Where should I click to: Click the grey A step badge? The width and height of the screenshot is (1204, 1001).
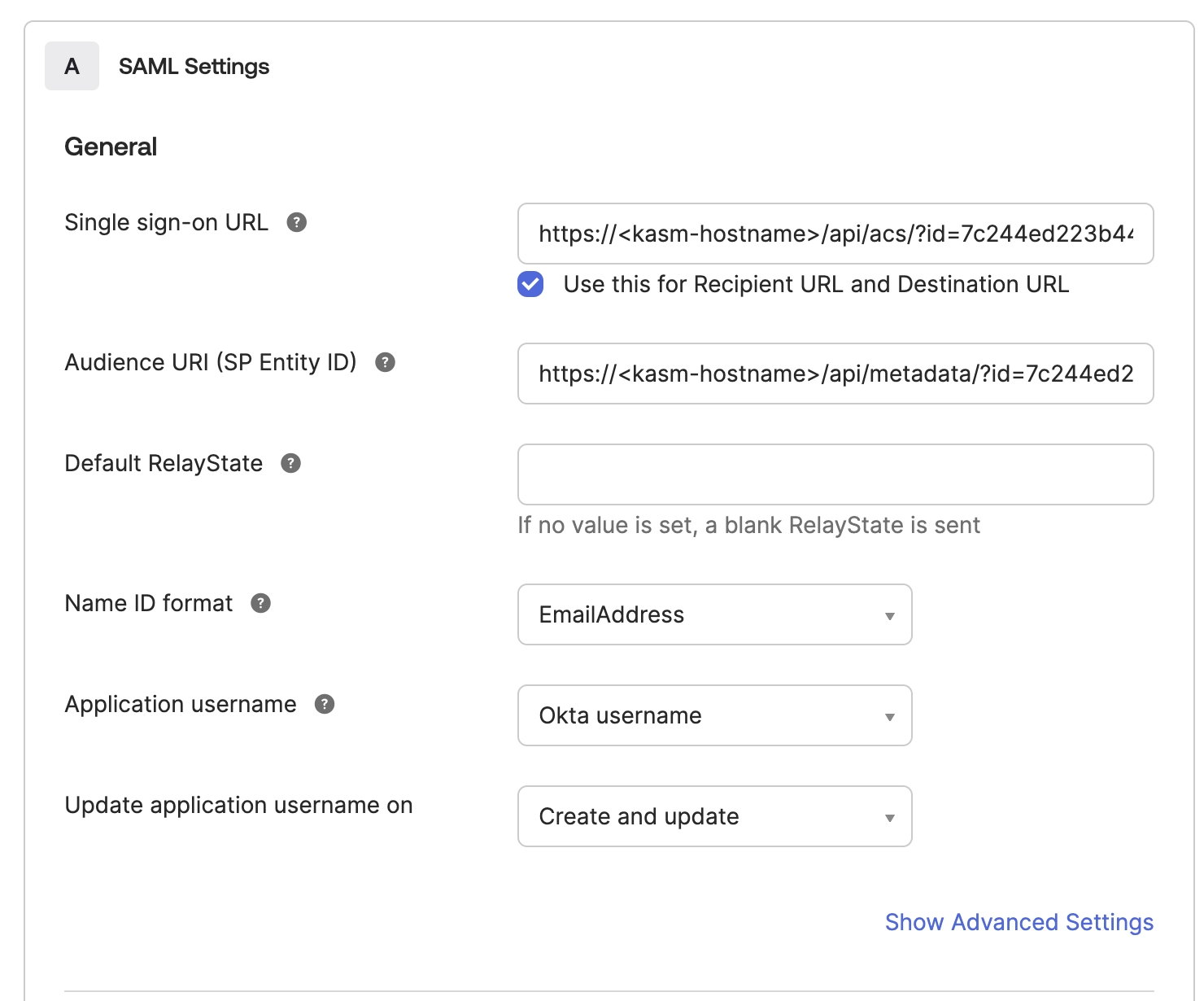tap(72, 66)
